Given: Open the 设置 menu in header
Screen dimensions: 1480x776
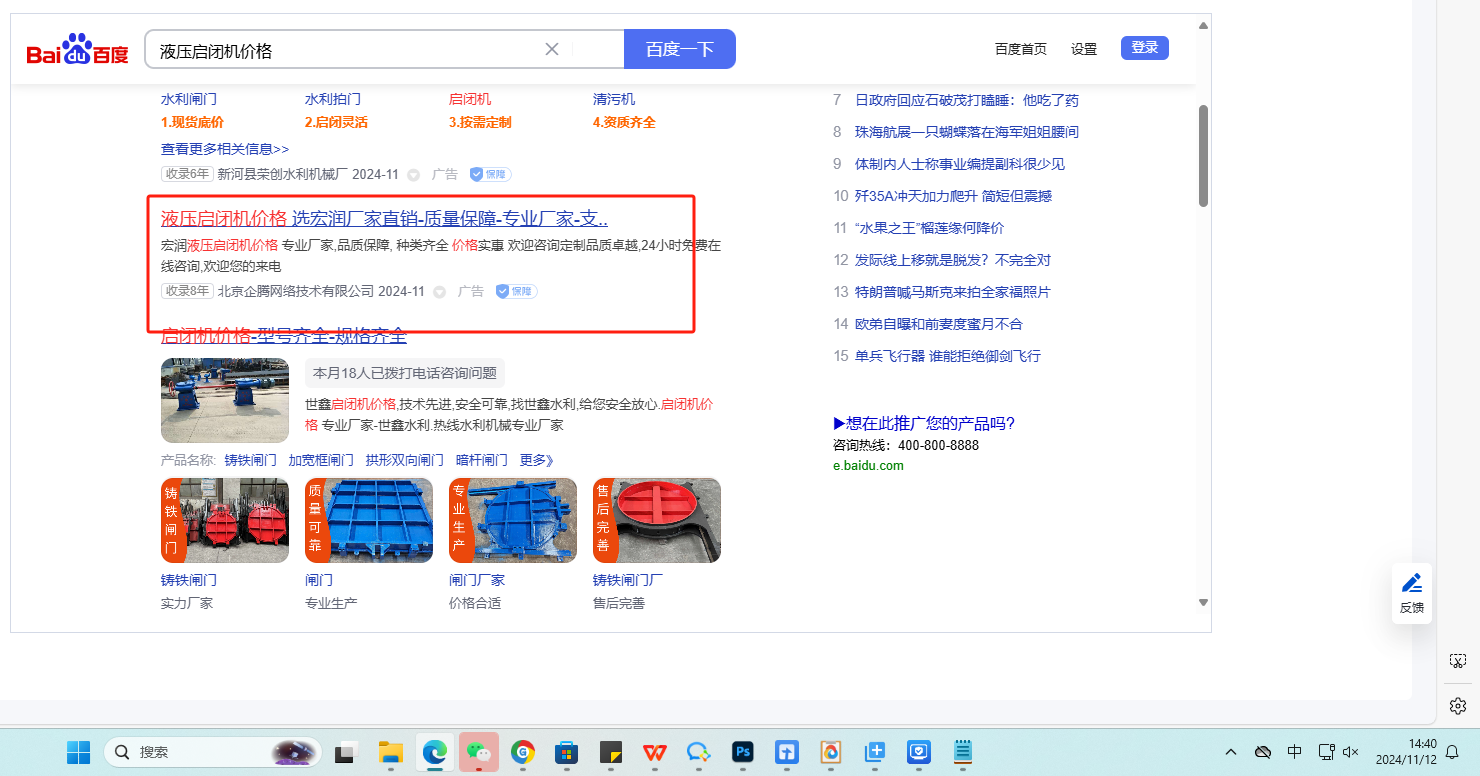Looking at the screenshot, I should pos(1083,49).
